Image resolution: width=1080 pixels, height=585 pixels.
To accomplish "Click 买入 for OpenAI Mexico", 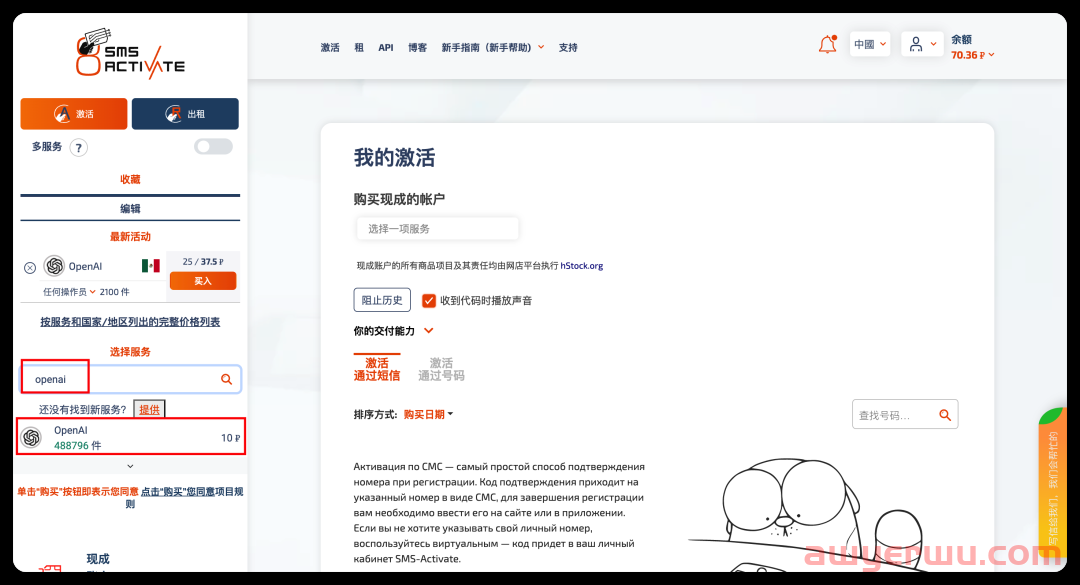I will (x=203, y=280).
